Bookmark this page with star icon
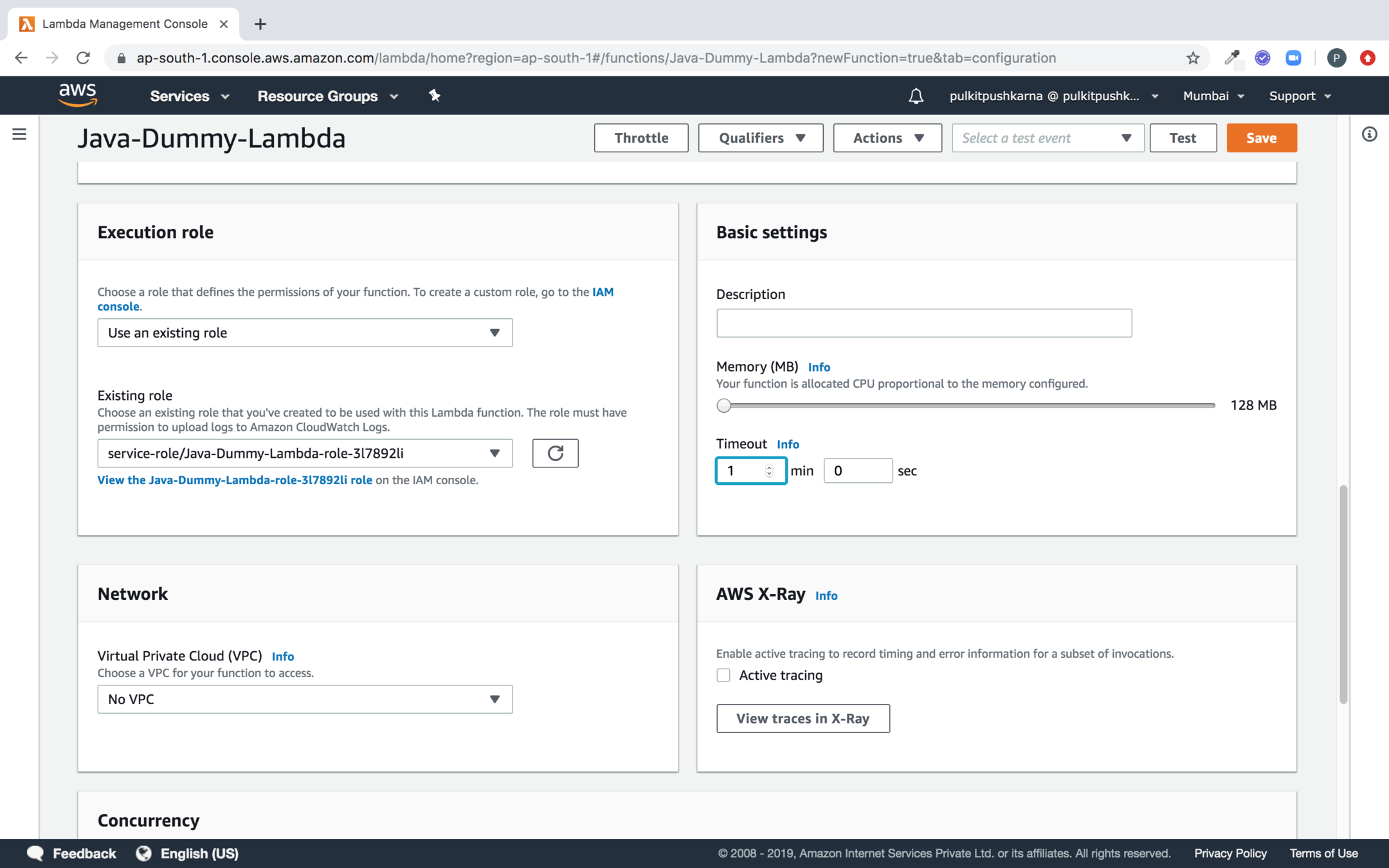The width and height of the screenshot is (1389, 868). coord(1193,58)
